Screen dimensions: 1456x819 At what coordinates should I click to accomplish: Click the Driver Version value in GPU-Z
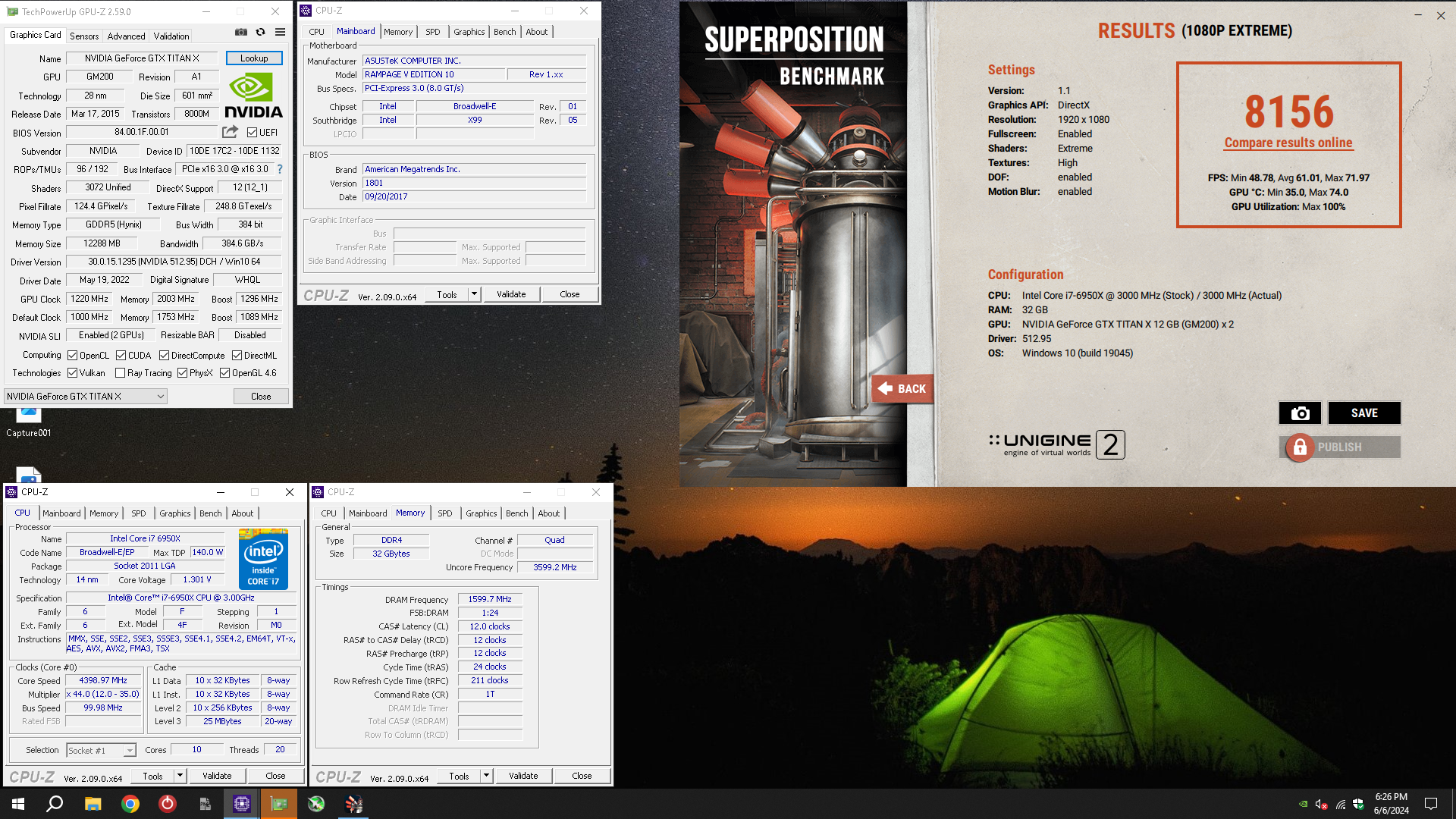coord(174,262)
